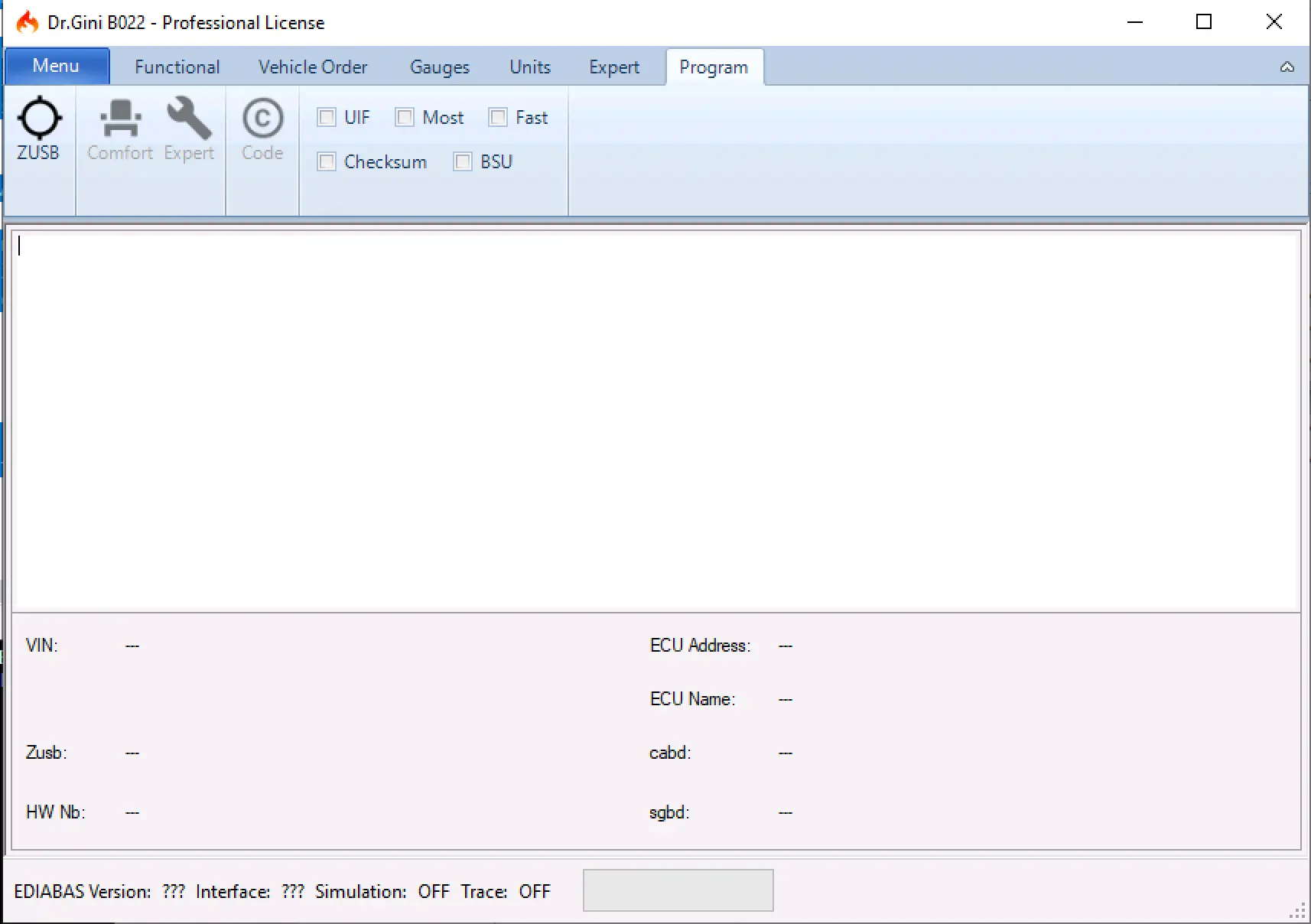The width and height of the screenshot is (1311, 924).
Task: Check the BSU checkbox
Action: (x=463, y=161)
